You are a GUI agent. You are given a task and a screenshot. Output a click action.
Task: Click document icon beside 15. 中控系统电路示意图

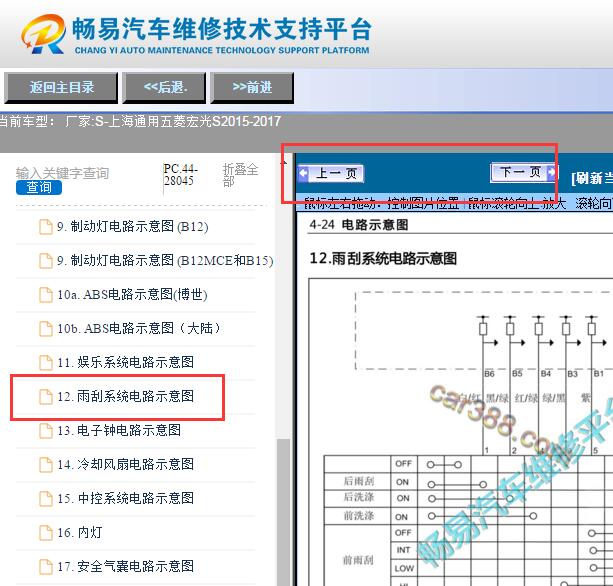(x=46, y=499)
